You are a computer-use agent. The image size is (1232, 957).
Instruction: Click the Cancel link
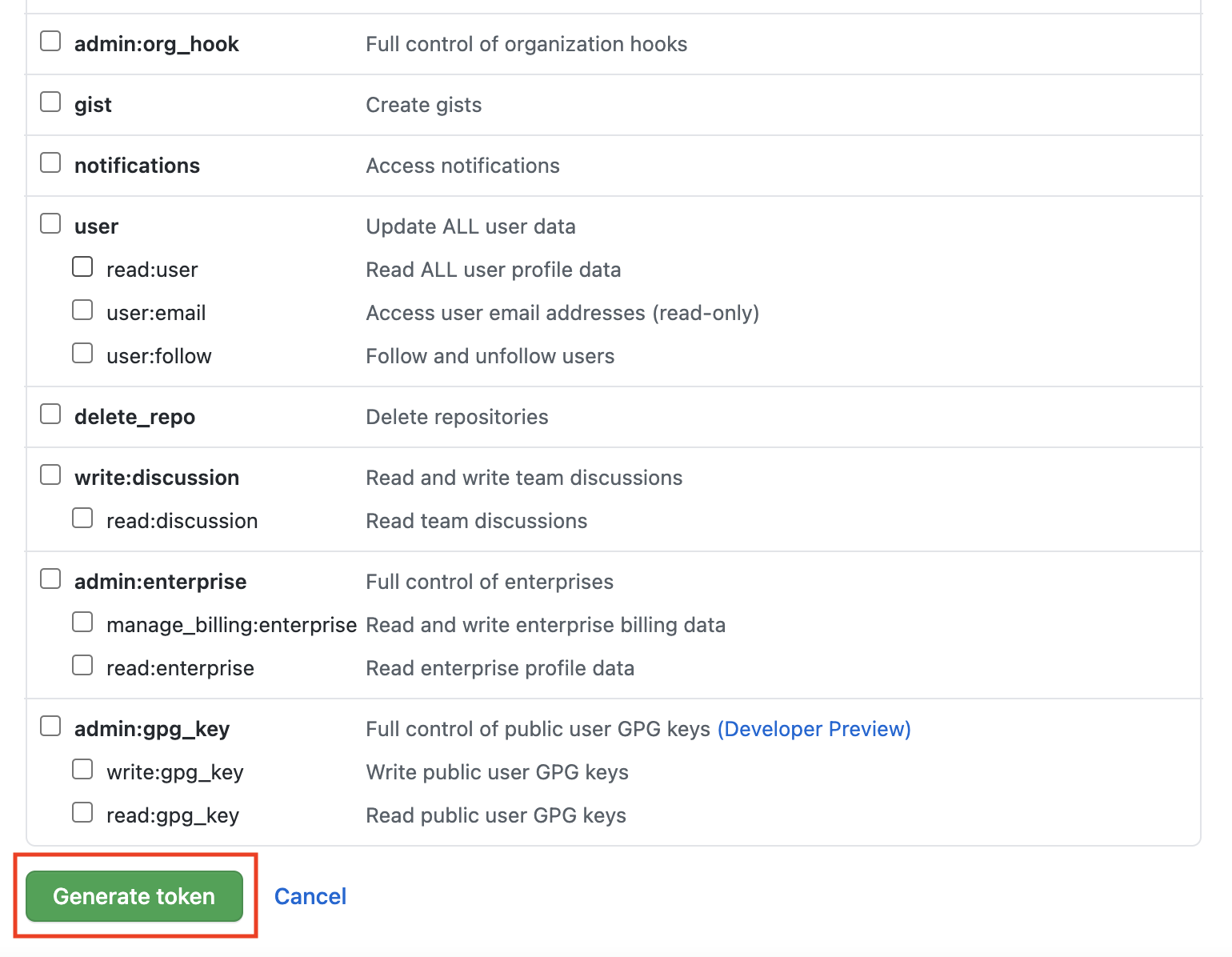tap(310, 896)
